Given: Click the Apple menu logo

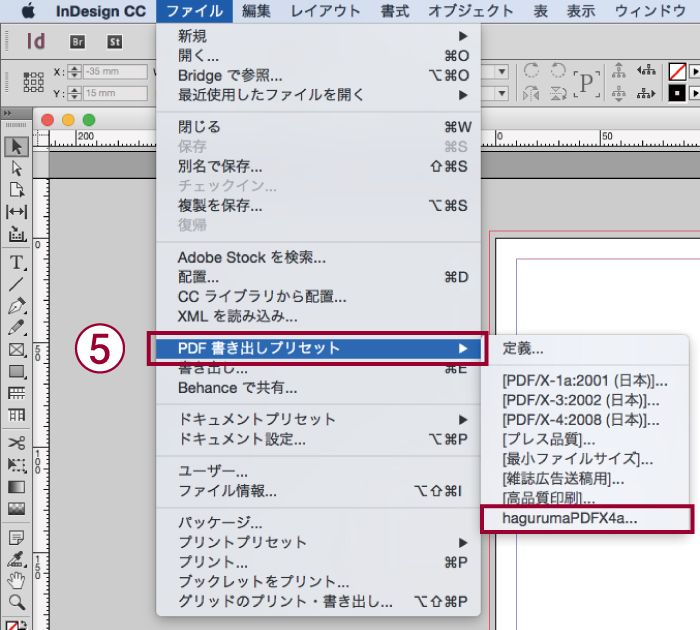Looking at the screenshot, I should point(28,11).
